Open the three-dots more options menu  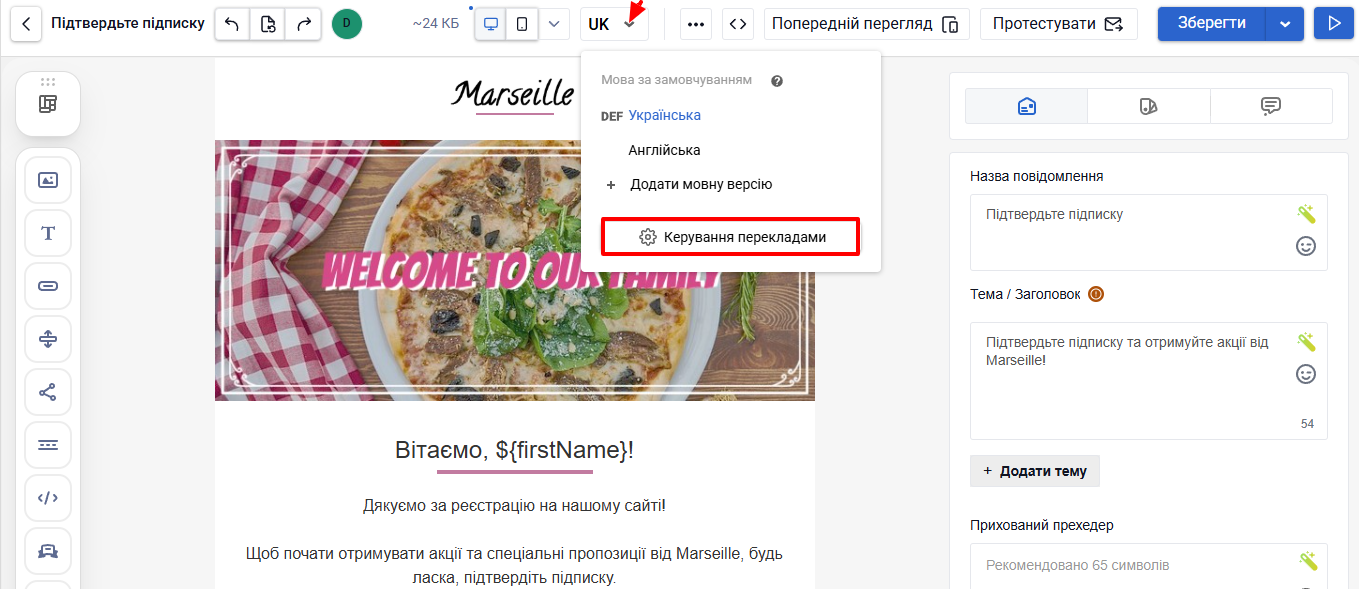(x=696, y=23)
